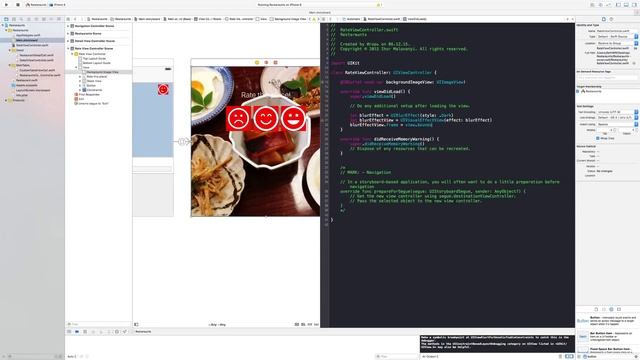Select the view controller icon in the scene dock
Viewport: 640px width, 360px height.
click(x=257, y=62)
